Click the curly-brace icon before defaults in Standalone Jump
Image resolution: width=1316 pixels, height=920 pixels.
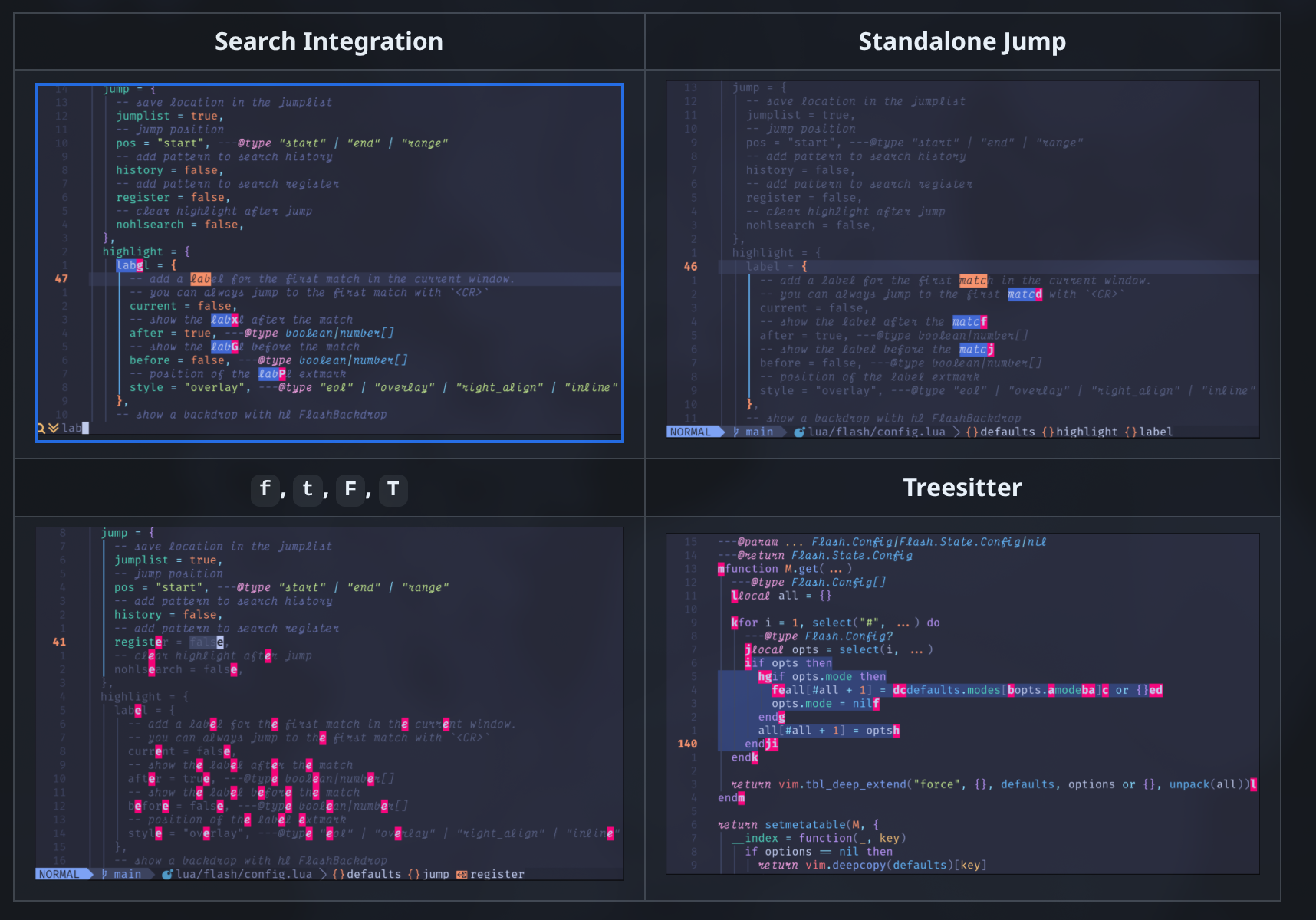pos(972,432)
